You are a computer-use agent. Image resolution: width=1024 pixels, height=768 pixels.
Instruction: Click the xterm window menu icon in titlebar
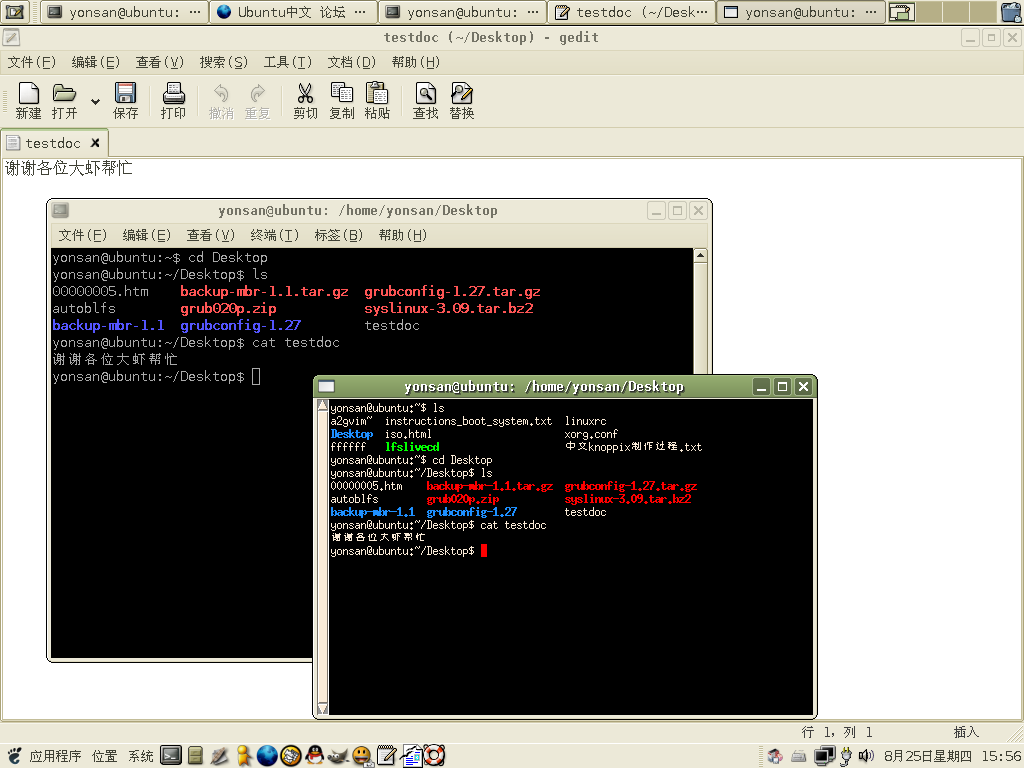point(327,387)
